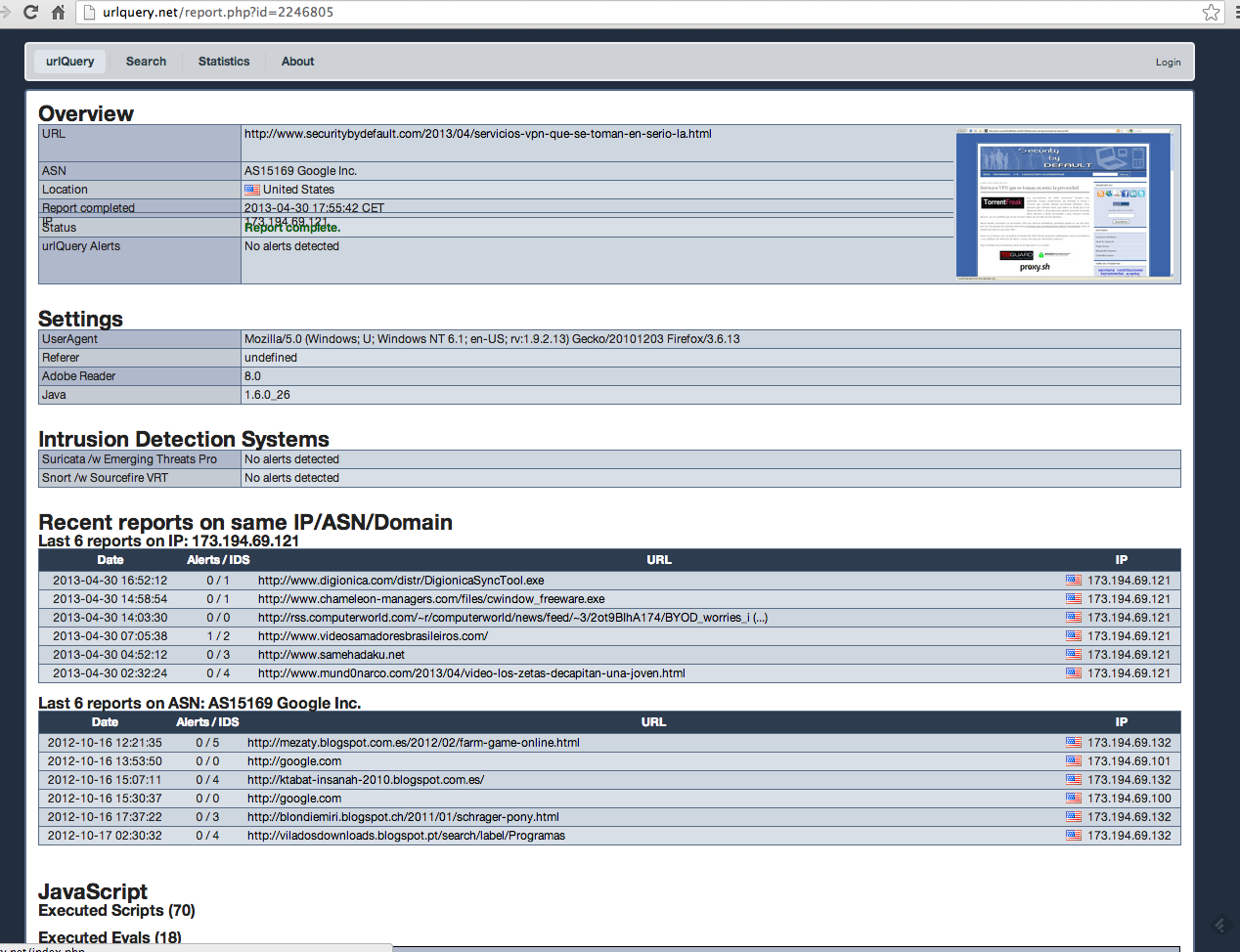Click the US flag beside United States location
This screenshot has height=952, width=1240.
point(252,189)
